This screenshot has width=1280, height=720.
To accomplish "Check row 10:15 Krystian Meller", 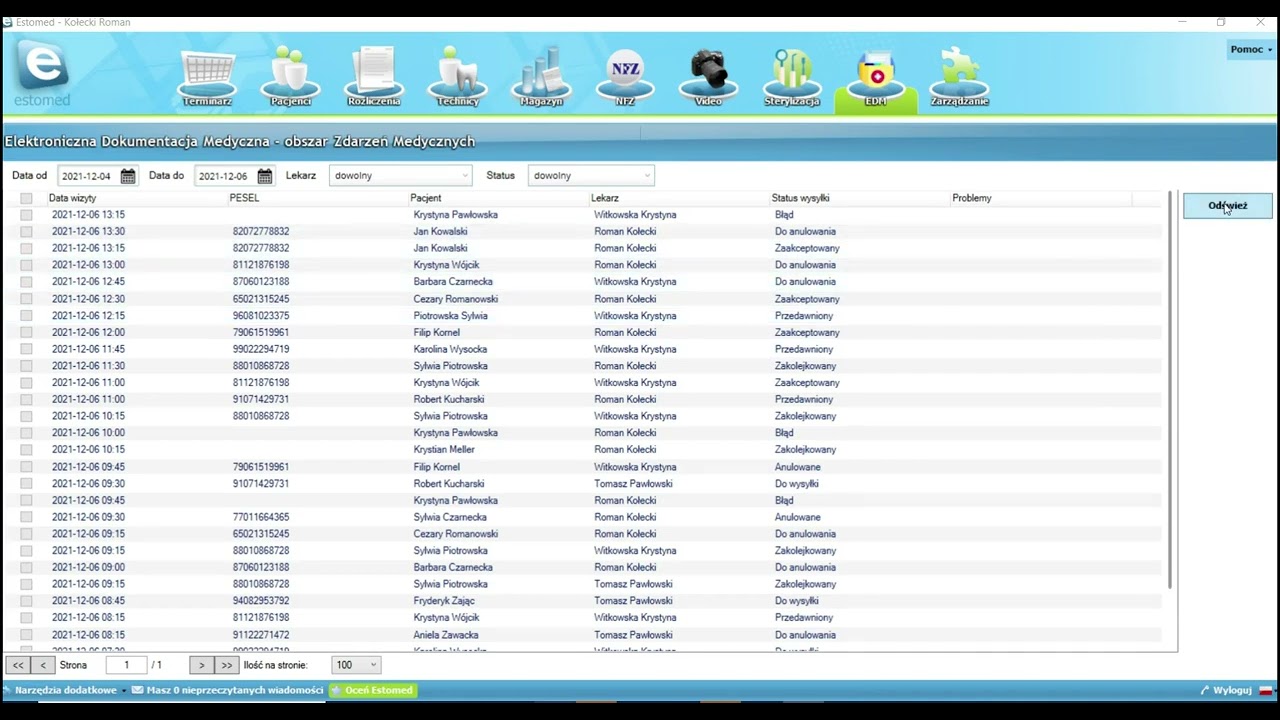I will coord(26,450).
